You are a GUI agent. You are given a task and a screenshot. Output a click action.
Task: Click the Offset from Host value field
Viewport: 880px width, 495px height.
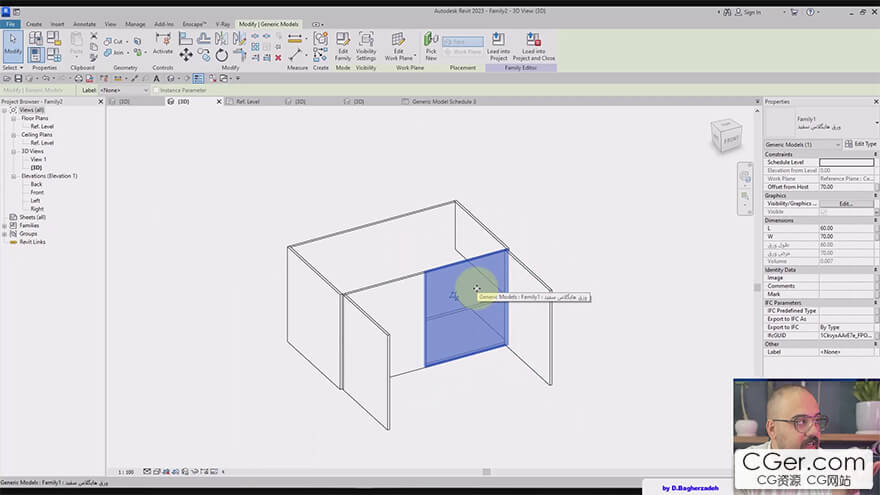846,187
